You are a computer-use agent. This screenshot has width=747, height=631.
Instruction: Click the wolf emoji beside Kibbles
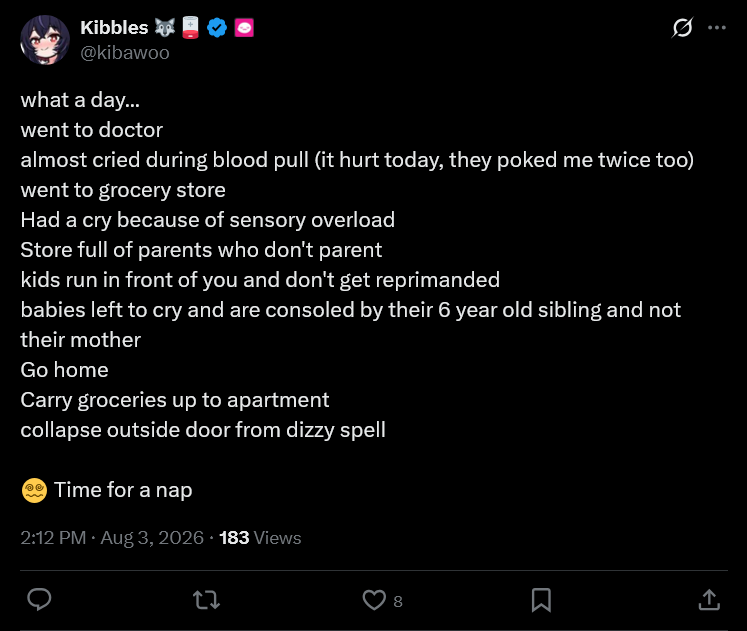click(165, 28)
